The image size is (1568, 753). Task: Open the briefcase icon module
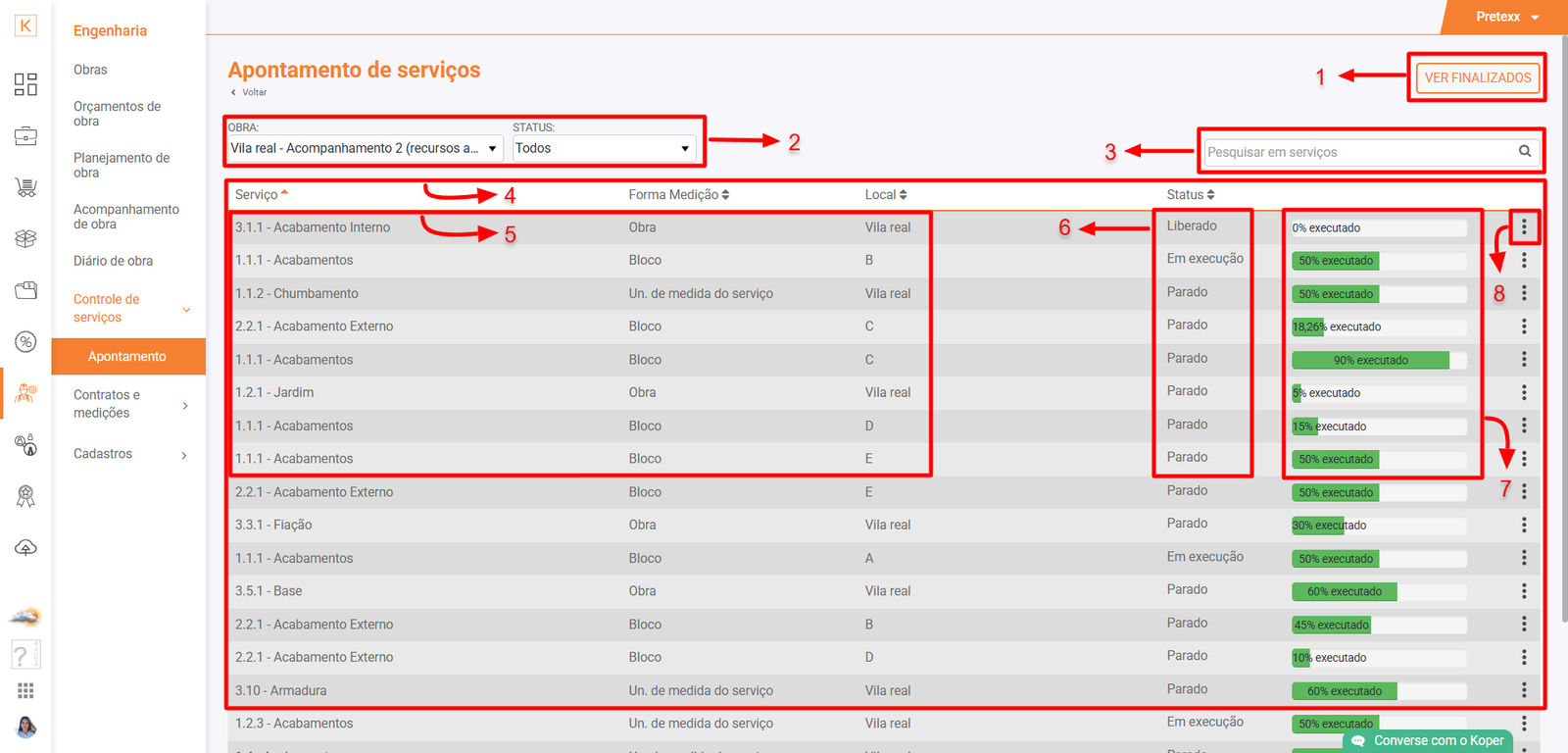click(25, 136)
